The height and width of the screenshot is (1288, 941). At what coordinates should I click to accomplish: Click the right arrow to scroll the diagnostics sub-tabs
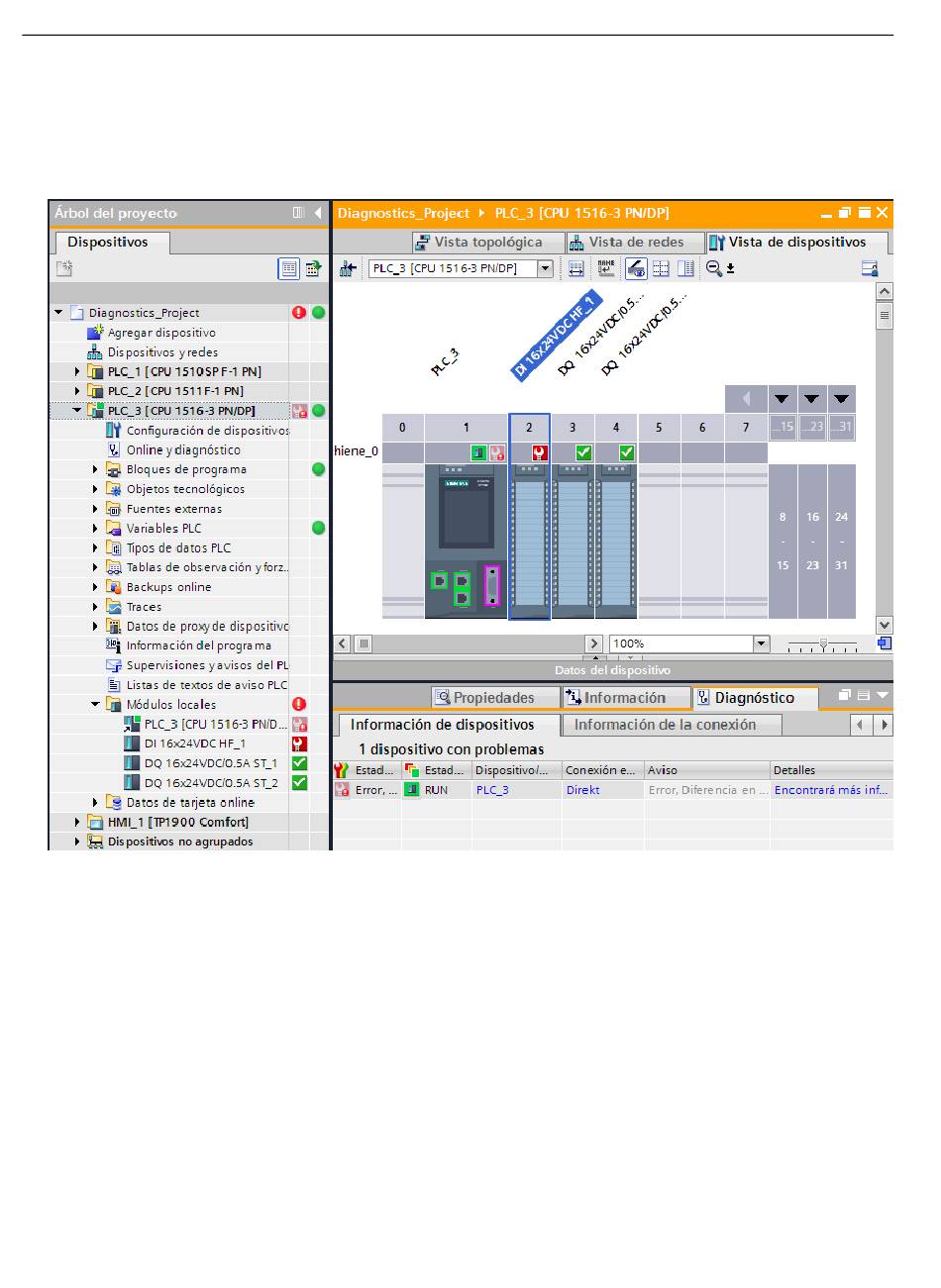(x=883, y=725)
